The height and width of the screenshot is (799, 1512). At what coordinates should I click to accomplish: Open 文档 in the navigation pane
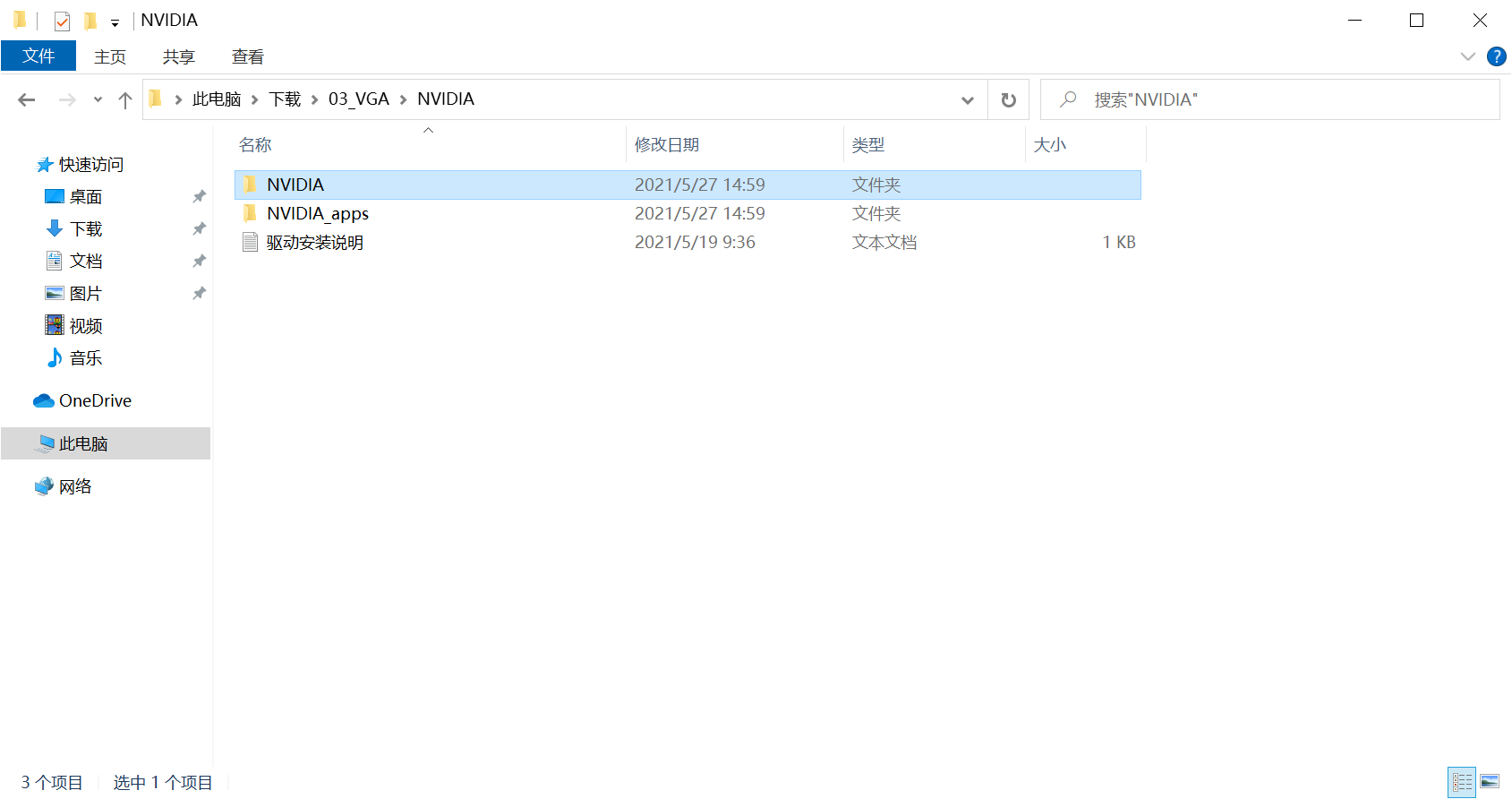pos(86,262)
